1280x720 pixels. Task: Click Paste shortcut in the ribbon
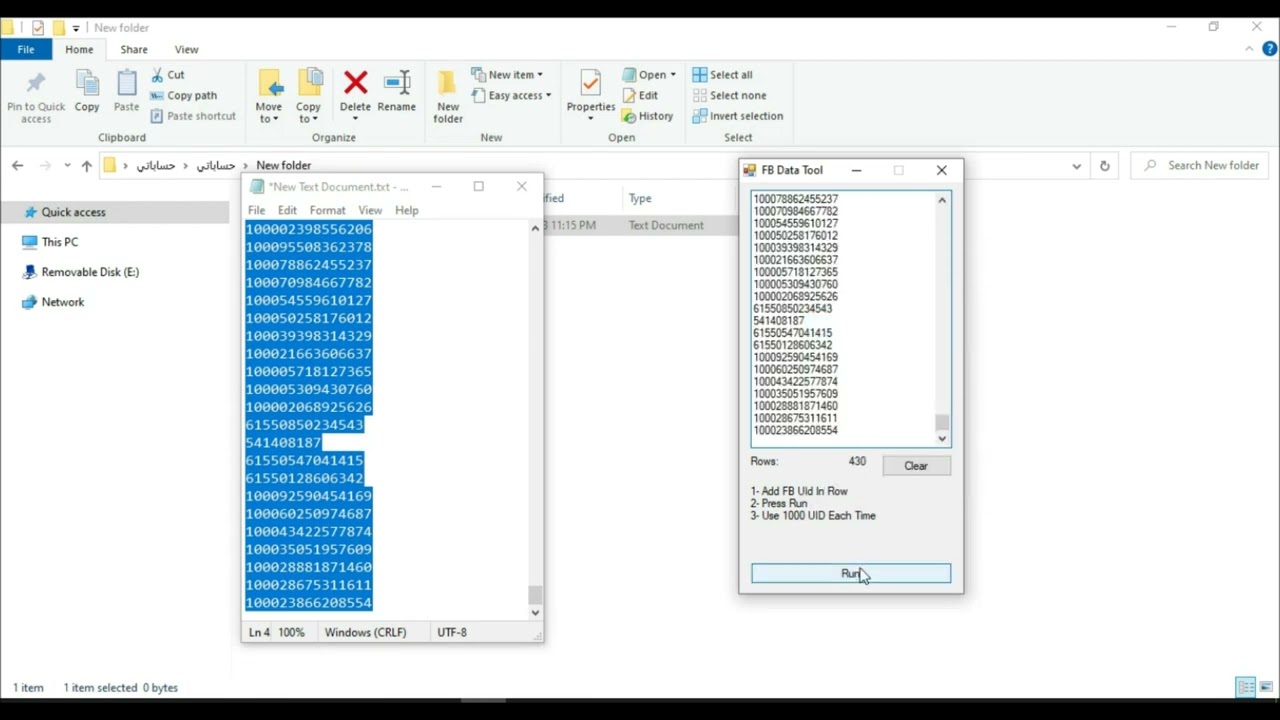coord(193,116)
